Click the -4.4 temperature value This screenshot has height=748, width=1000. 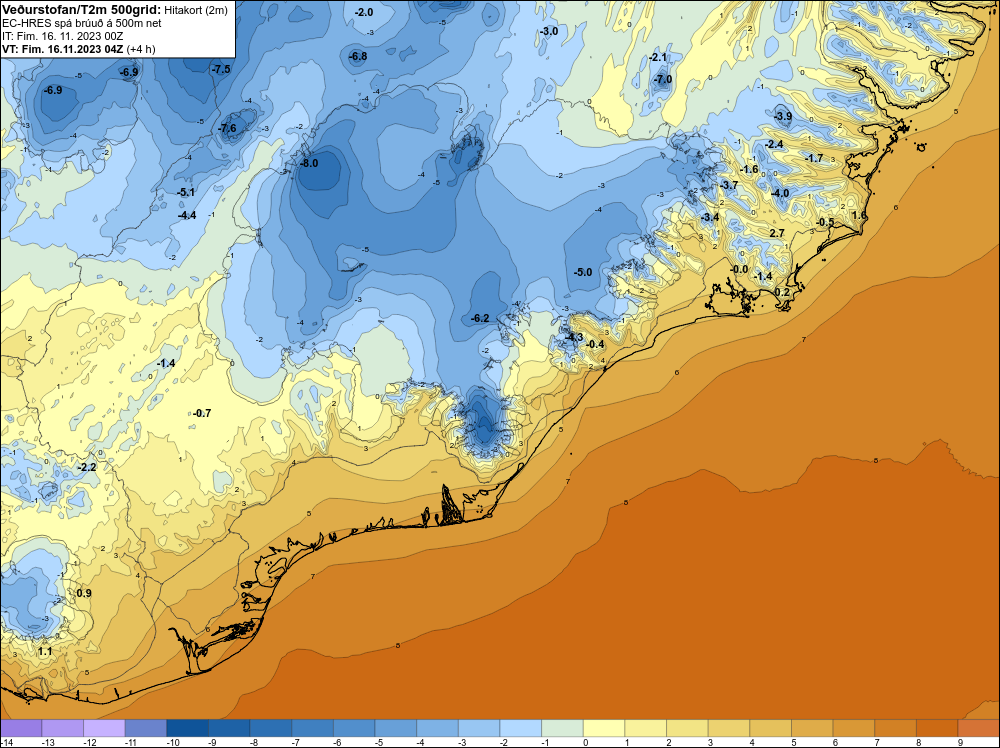click(x=187, y=216)
